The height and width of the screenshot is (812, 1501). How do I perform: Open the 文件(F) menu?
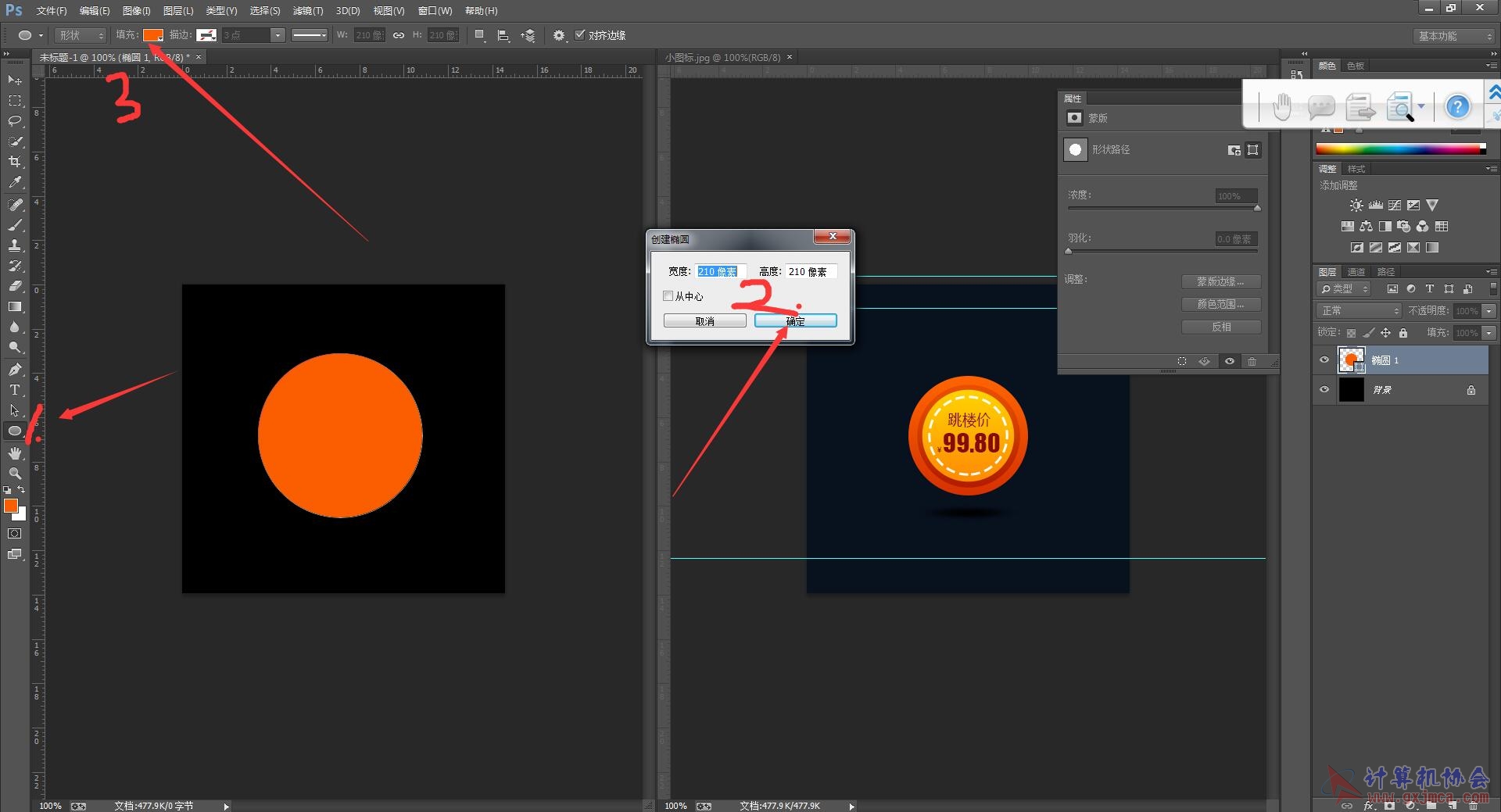point(52,11)
